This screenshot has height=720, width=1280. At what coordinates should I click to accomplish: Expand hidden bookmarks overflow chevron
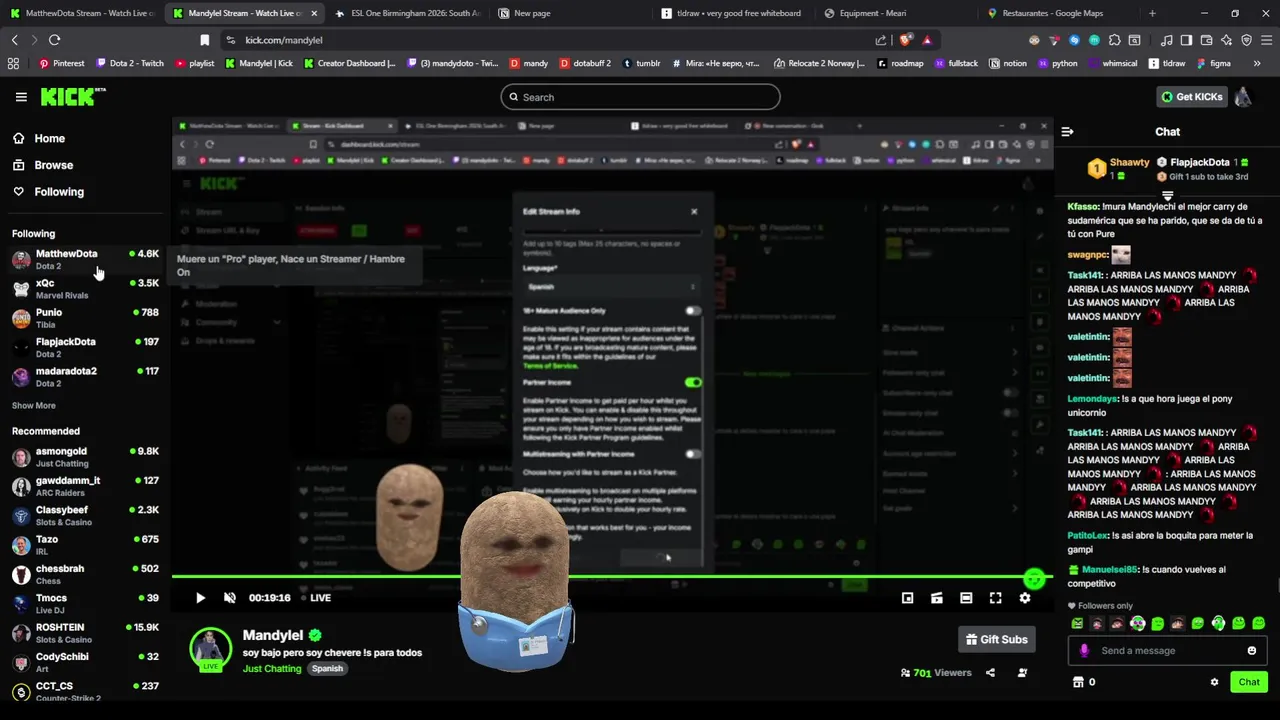(1257, 63)
